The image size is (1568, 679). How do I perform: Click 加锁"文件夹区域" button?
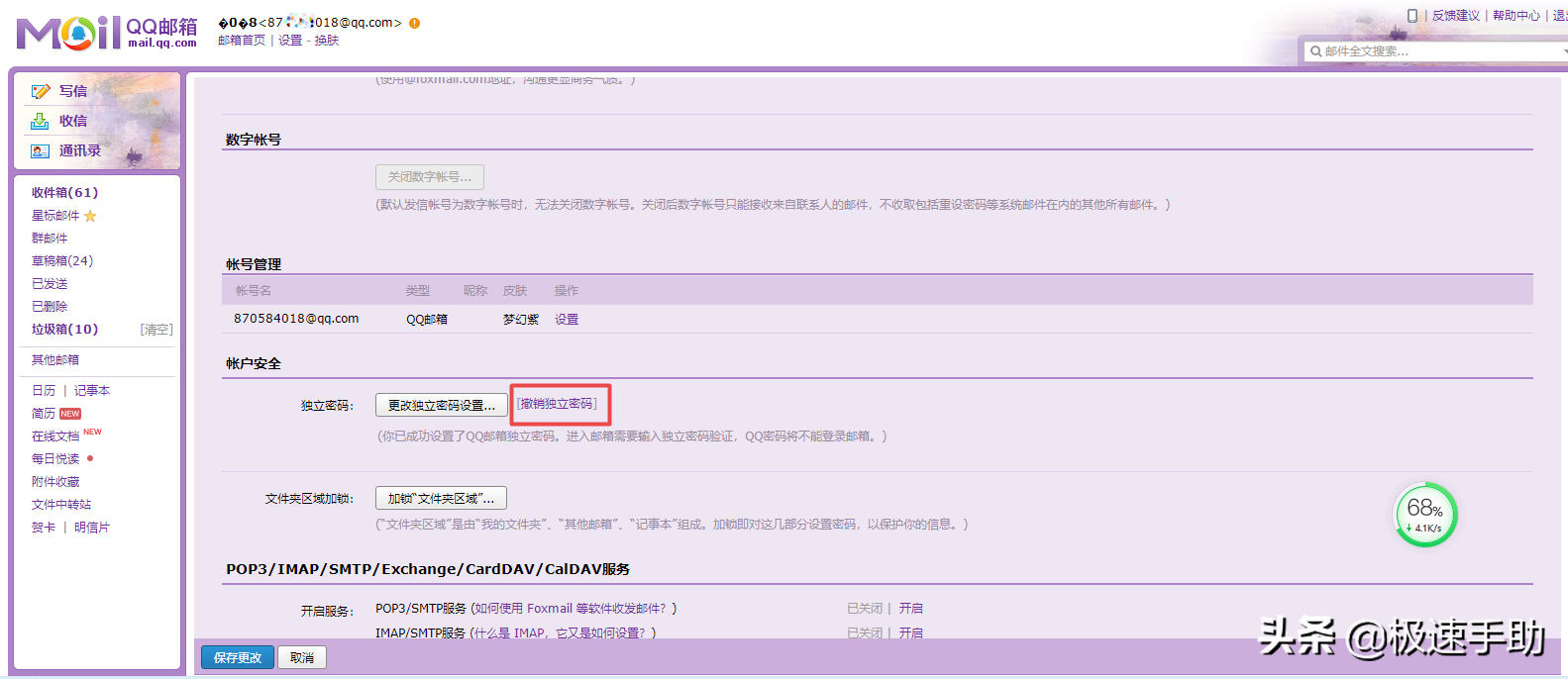[x=442, y=499]
